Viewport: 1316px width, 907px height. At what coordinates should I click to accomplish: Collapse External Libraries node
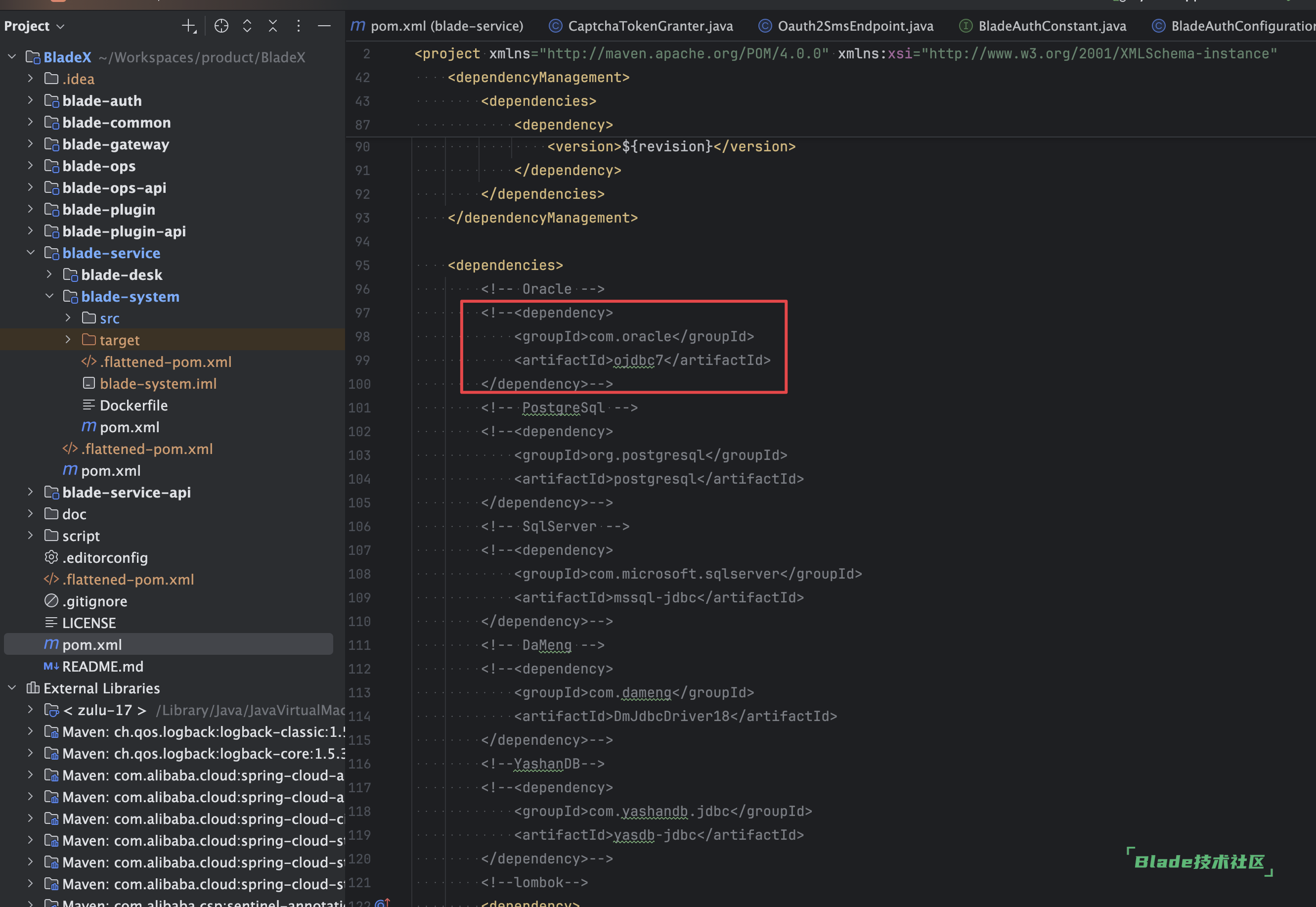pyautogui.click(x=12, y=687)
